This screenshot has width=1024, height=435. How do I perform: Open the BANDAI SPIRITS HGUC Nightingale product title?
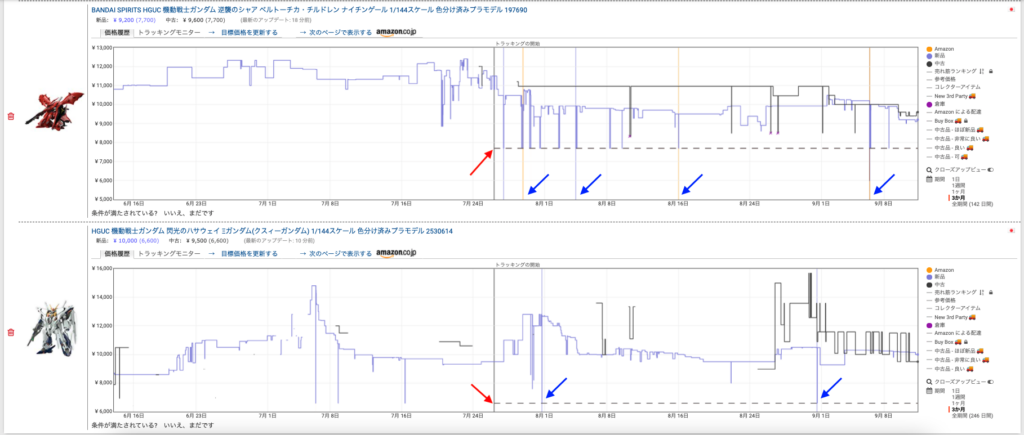pos(309,11)
